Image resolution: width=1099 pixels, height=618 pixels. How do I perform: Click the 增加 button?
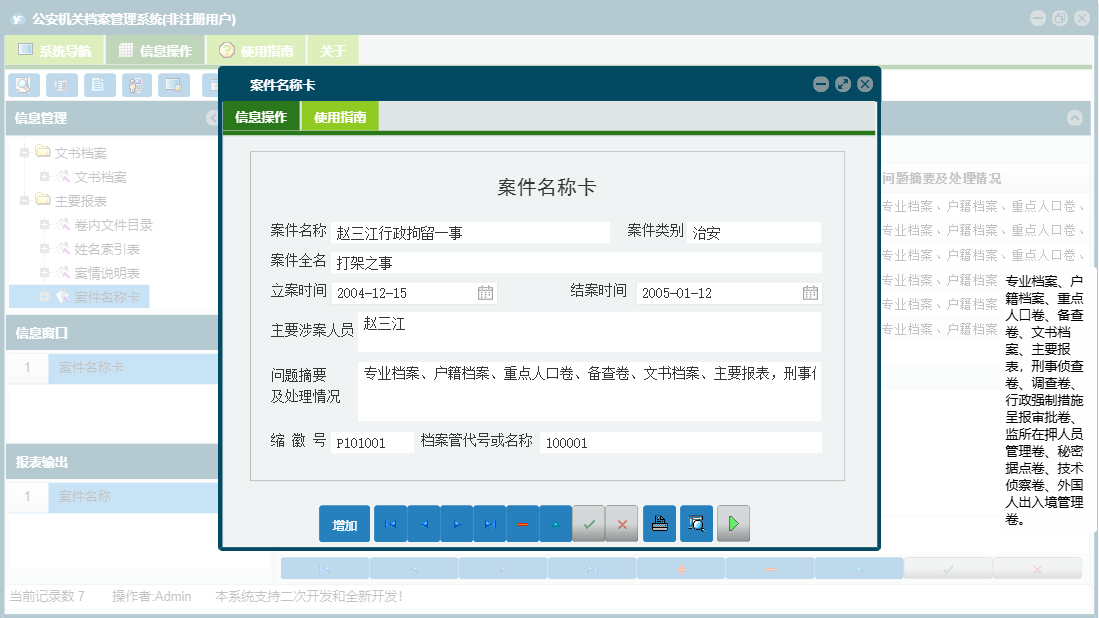coord(343,523)
